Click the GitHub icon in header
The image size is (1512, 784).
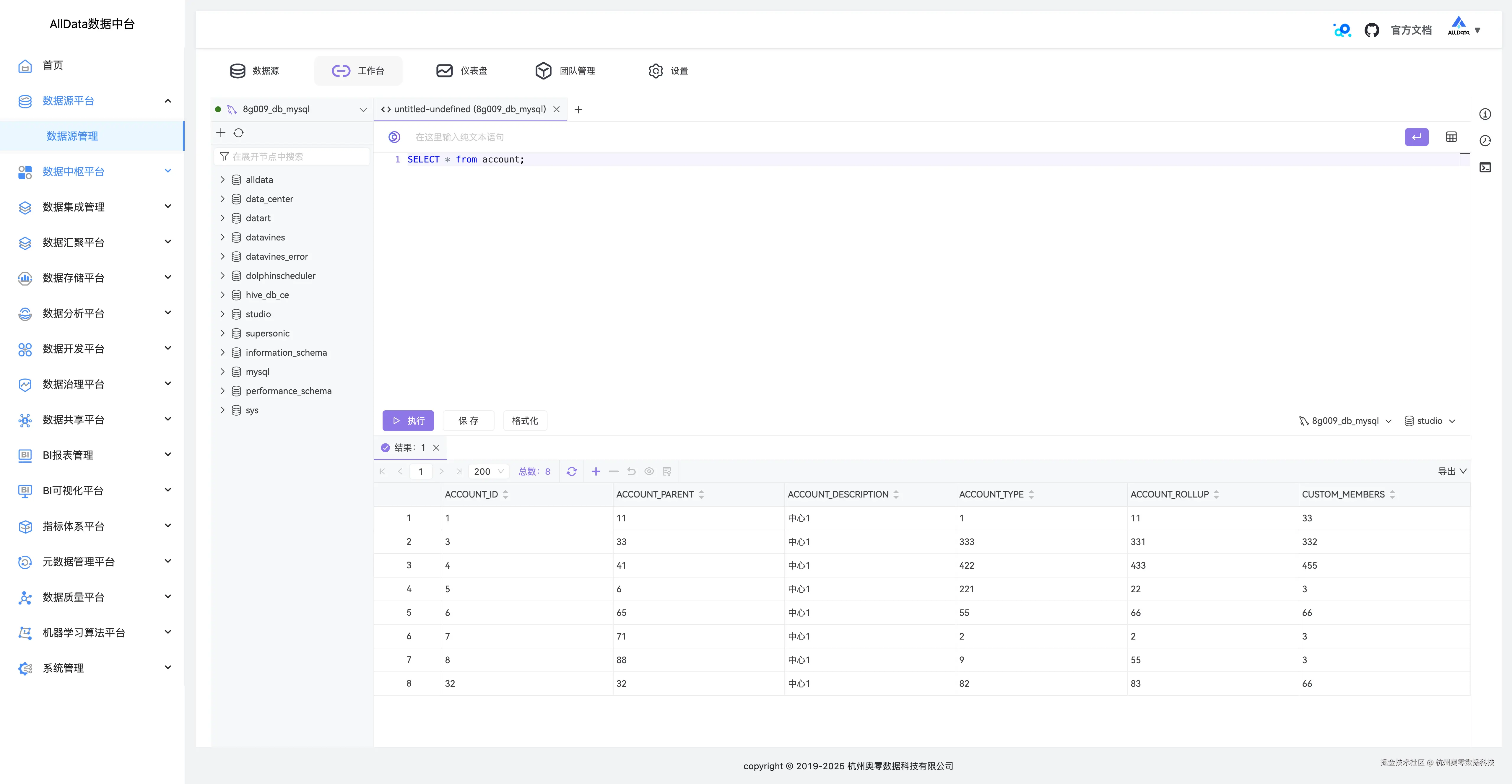pyautogui.click(x=1371, y=30)
